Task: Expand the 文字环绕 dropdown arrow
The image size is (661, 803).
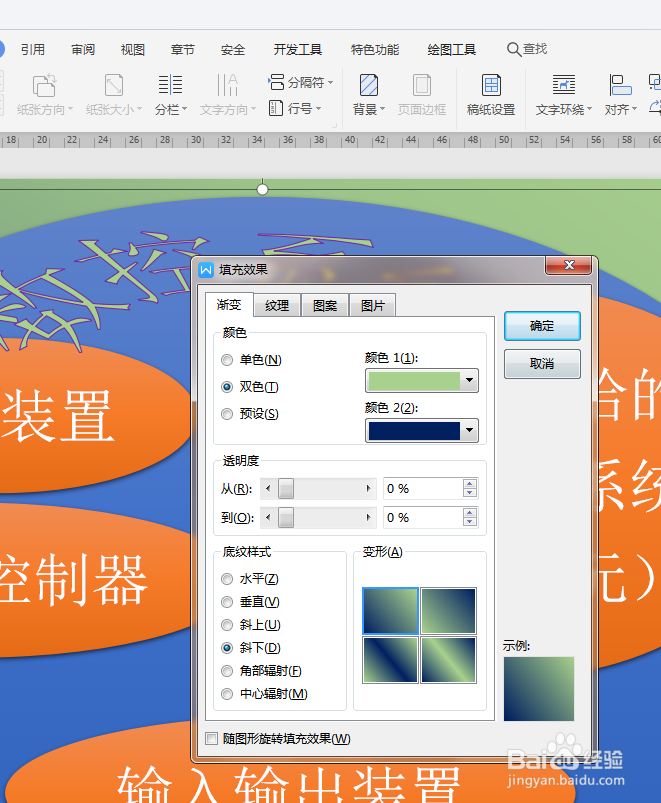Action: point(589,109)
